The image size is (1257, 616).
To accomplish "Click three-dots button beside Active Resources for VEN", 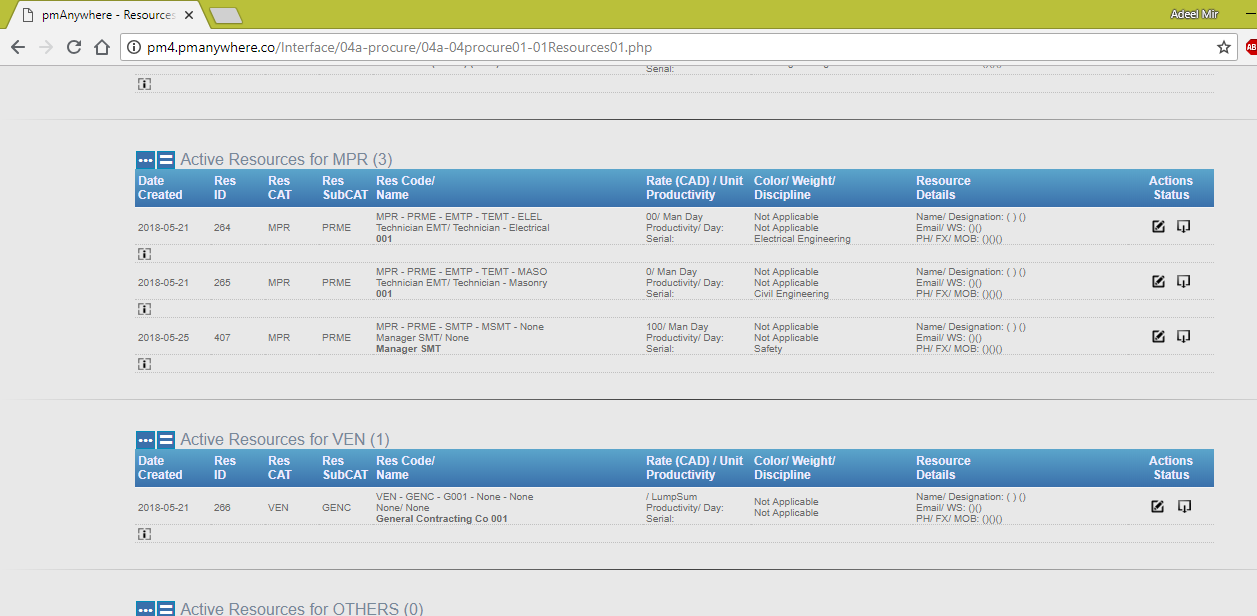I will click(145, 440).
